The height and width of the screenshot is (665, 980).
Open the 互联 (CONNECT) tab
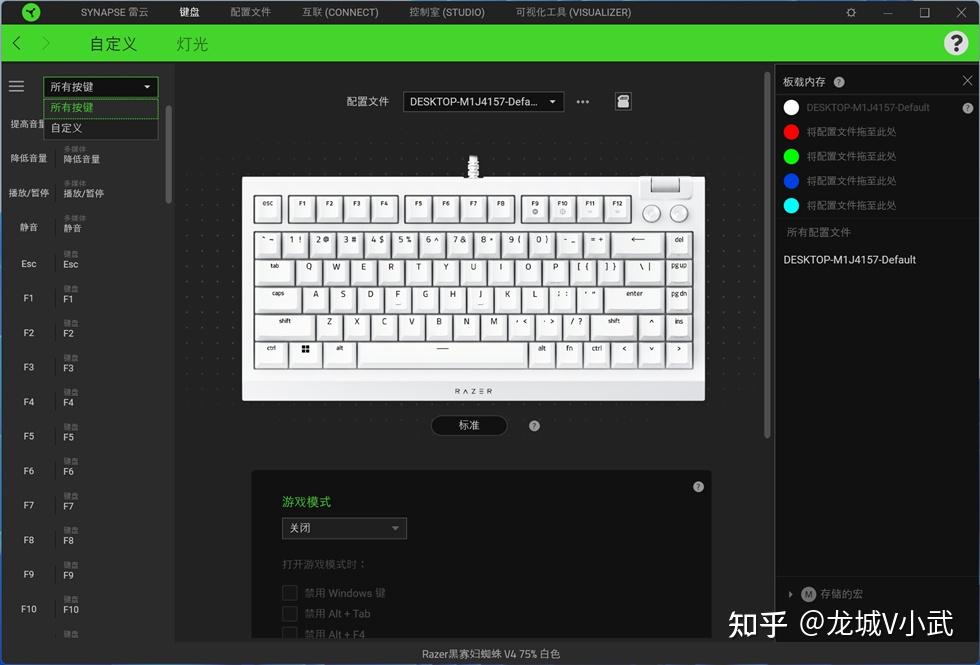(x=340, y=12)
